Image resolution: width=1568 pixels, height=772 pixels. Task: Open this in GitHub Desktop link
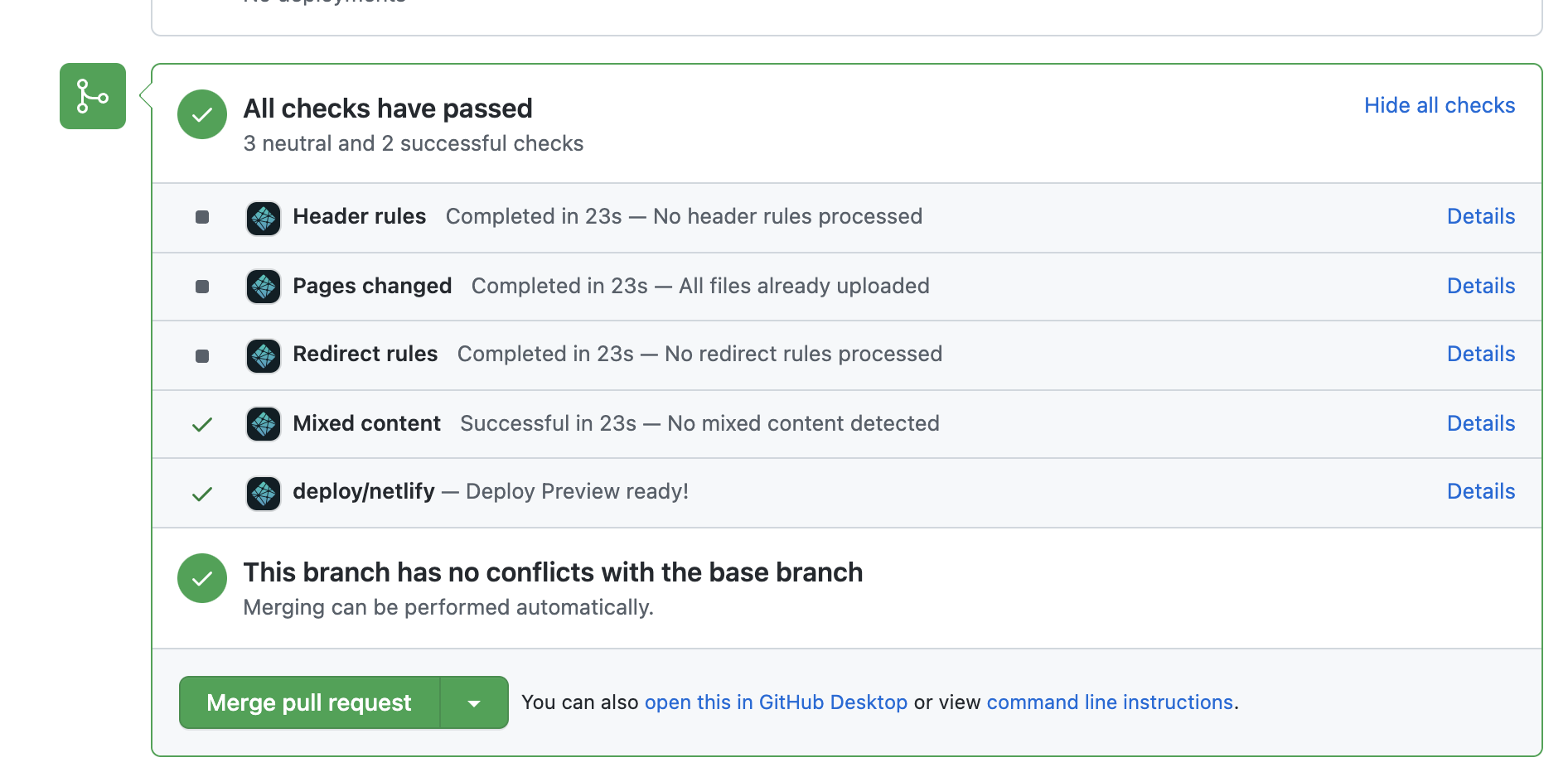(x=776, y=702)
